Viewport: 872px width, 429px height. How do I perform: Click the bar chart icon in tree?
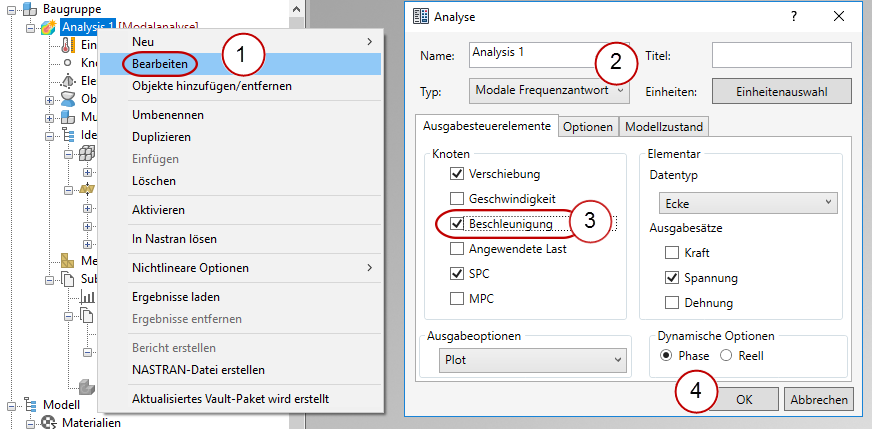87,297
